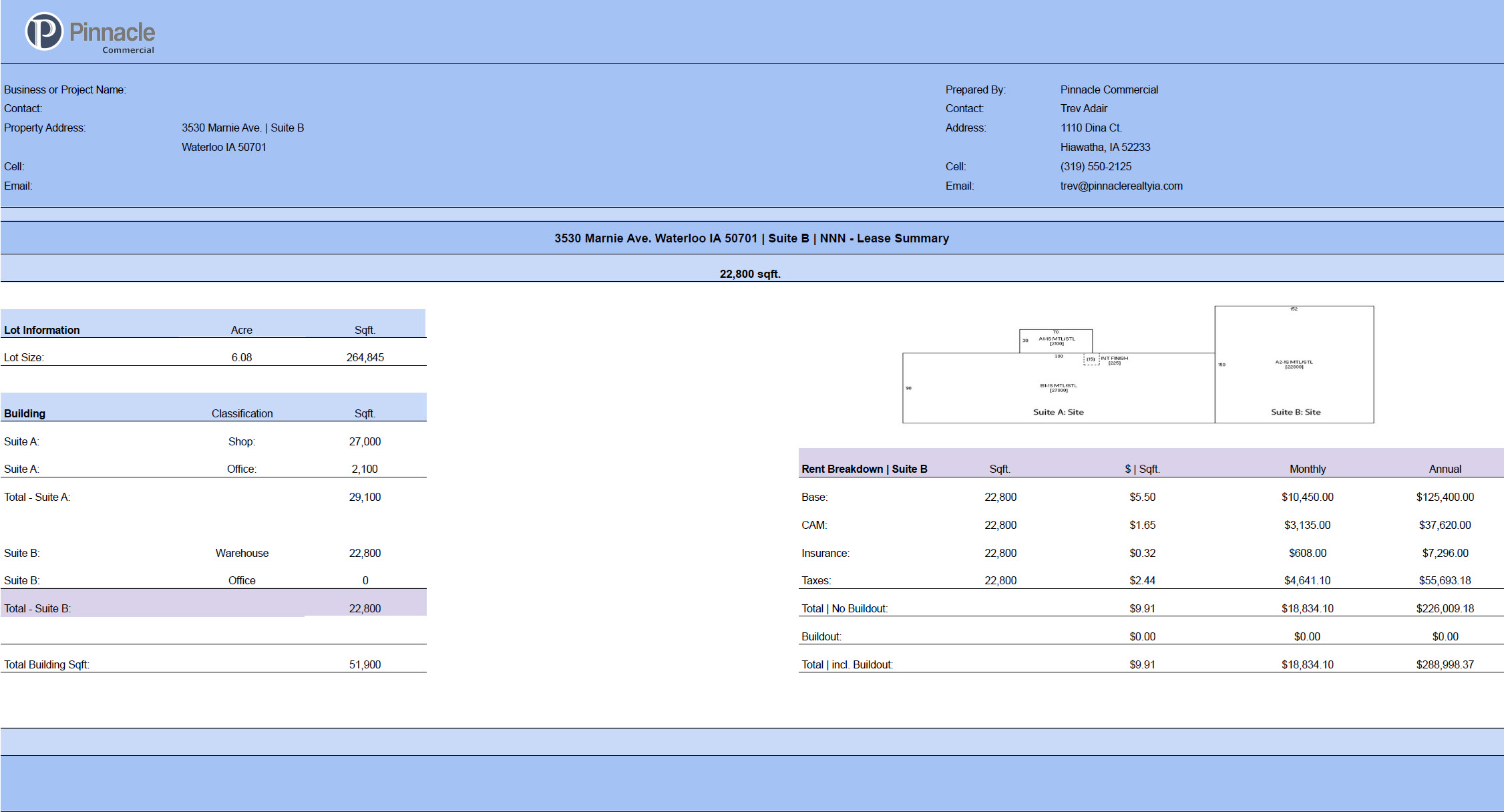Select the Total Building Sqft value 51,900
Screen dimensions: 1504x812
click(365, 664)
